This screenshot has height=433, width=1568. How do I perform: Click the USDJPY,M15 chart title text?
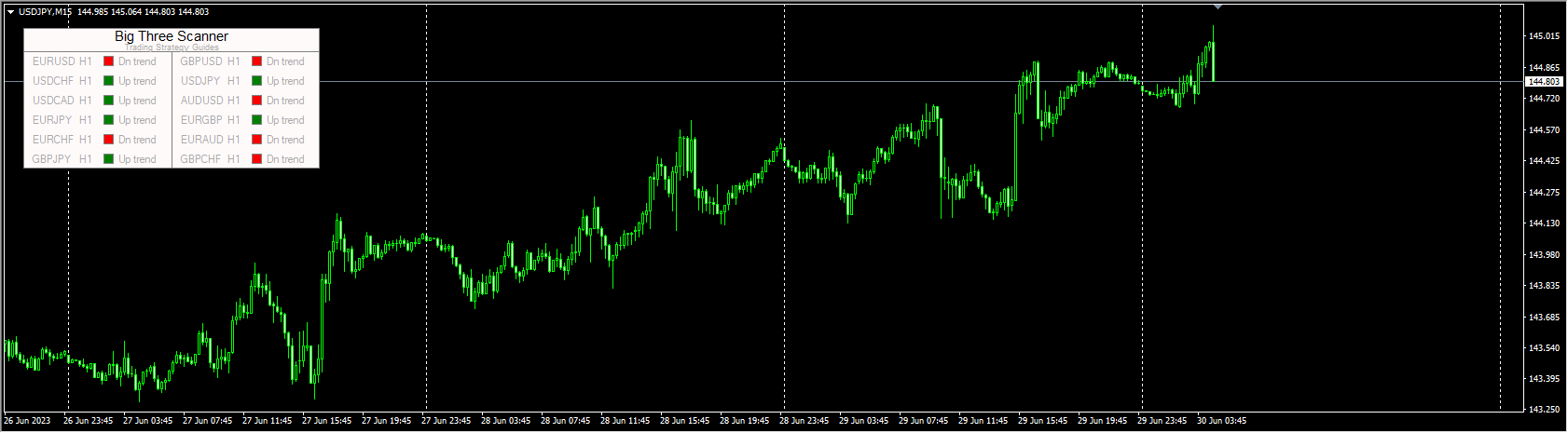pyautogui.click(x=45, y=12)
